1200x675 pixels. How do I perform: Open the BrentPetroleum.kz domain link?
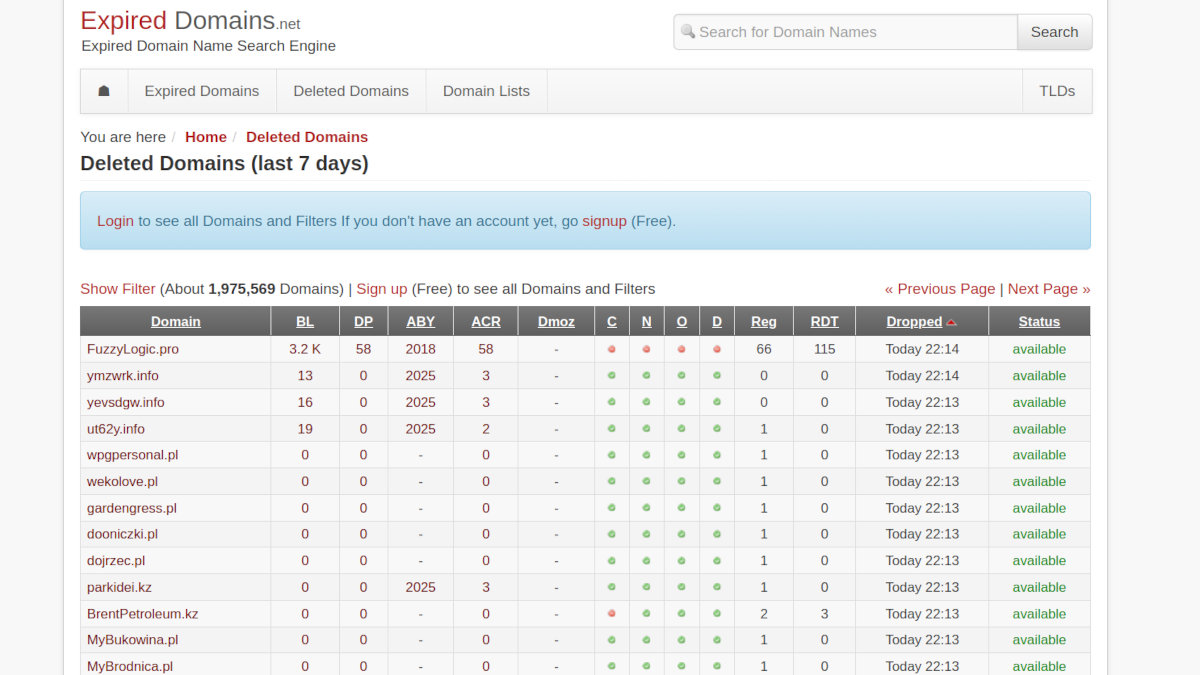tap(143, 614)
